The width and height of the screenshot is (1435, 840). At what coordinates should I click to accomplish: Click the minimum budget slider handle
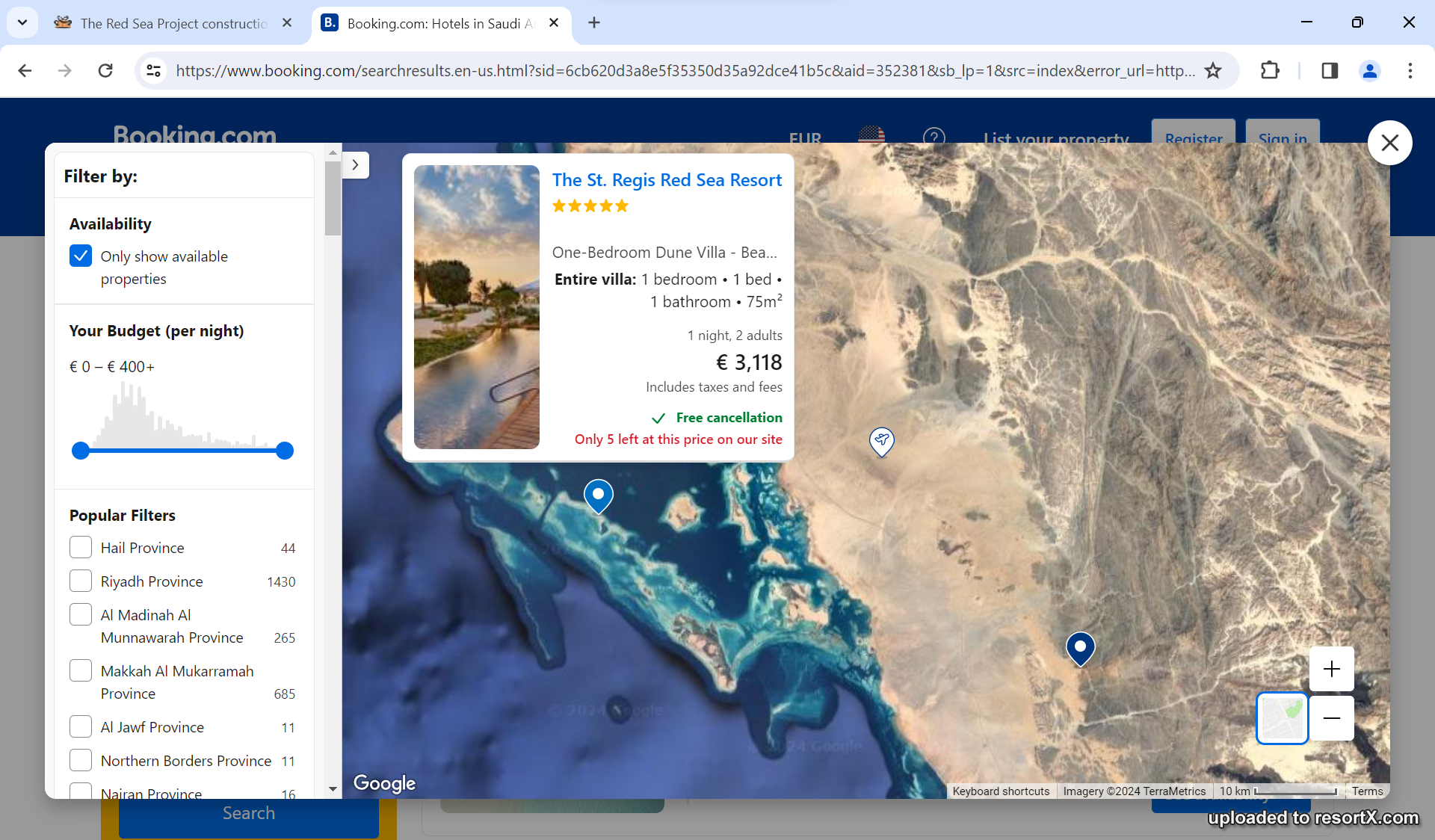[x=81, y=451]
